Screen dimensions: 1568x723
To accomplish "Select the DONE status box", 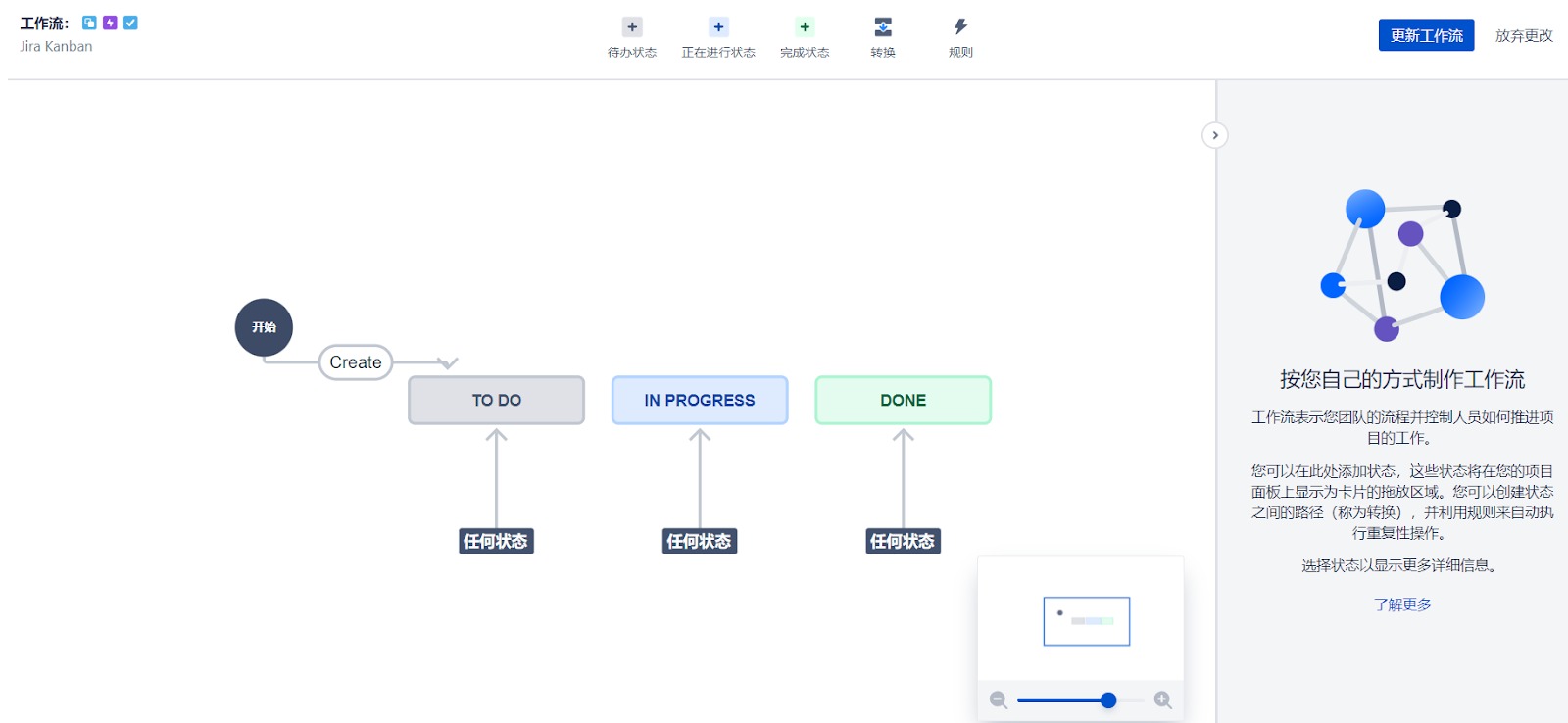I will point(903,400).
